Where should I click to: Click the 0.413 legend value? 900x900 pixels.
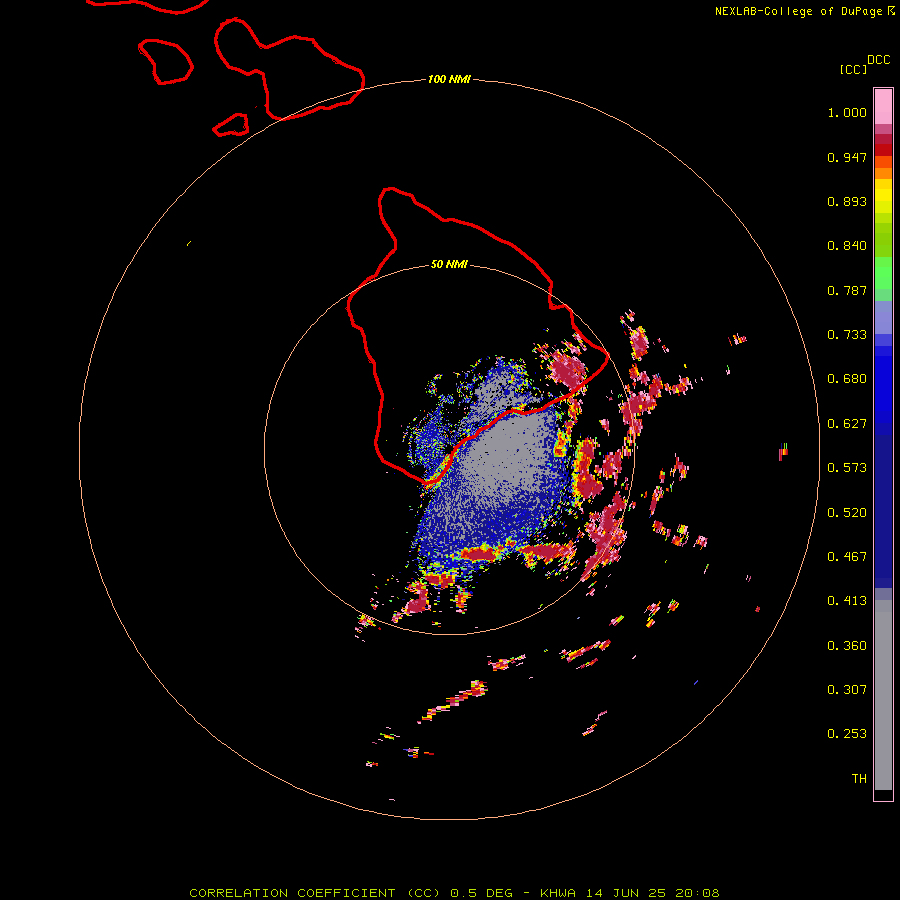[x=847, y=601]
